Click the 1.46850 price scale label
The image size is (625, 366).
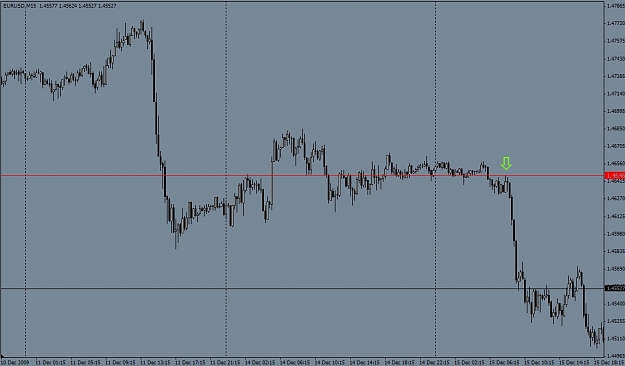[x=616, y=128]
